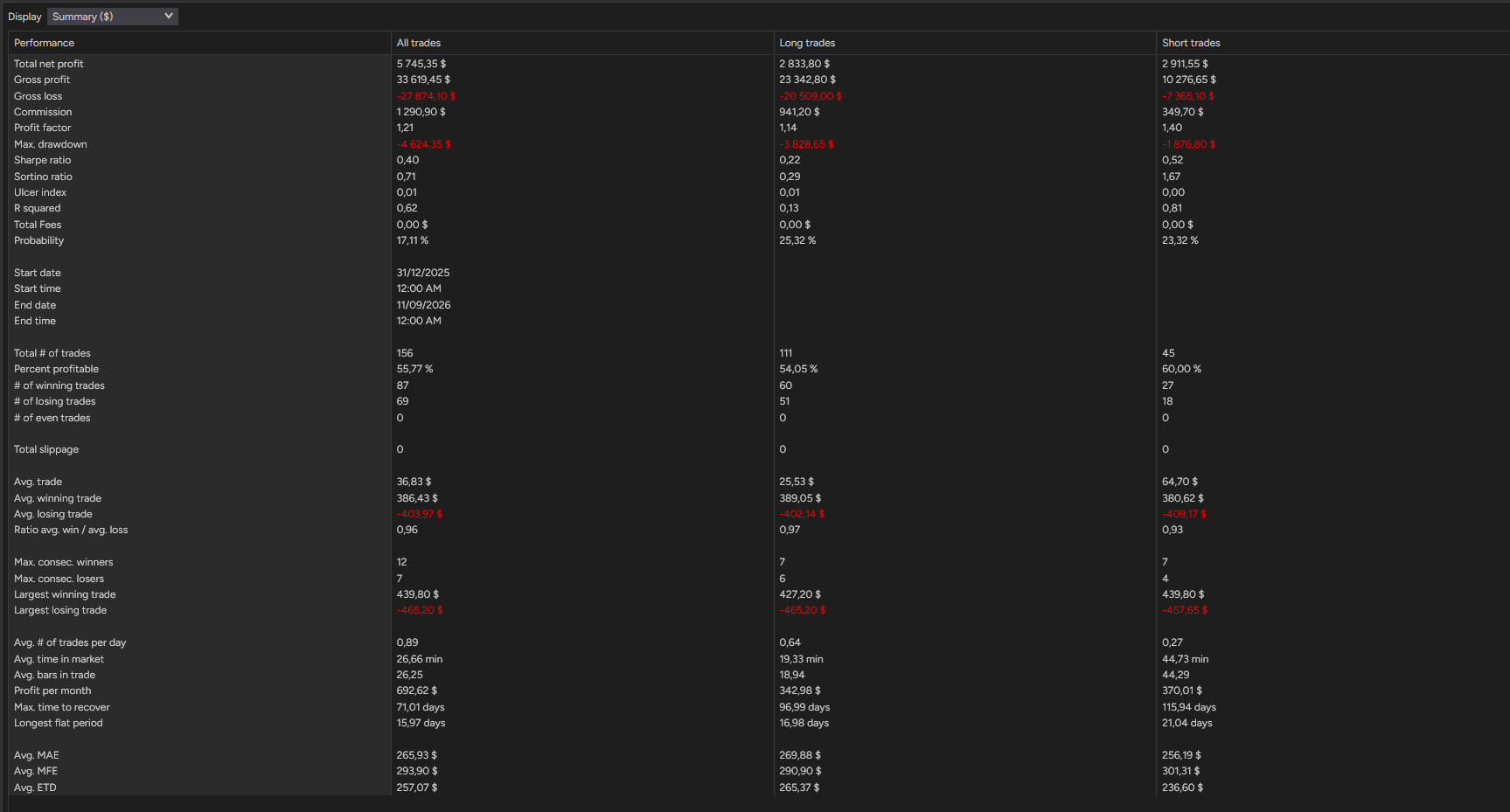The width and height of the screenshot is (1510, 812).
Task: Click the Performance column header
Action: [x=44, y=43]
